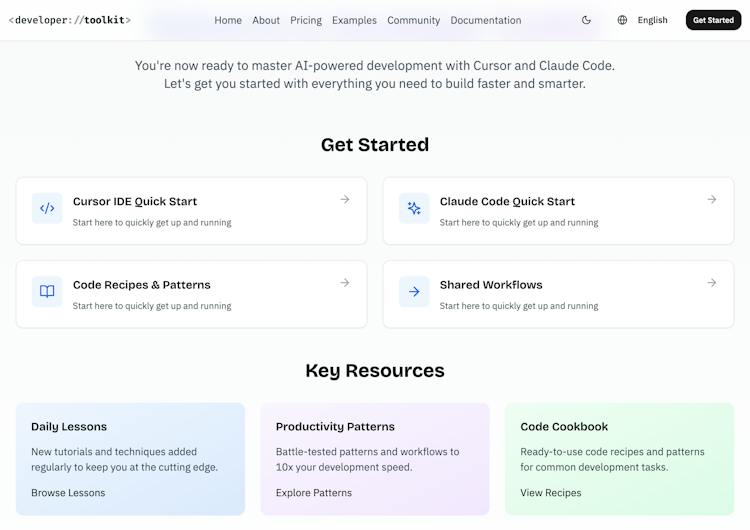Open the Pricing nav link
This screenshot has height=530, width=750.
pos(306,20)
